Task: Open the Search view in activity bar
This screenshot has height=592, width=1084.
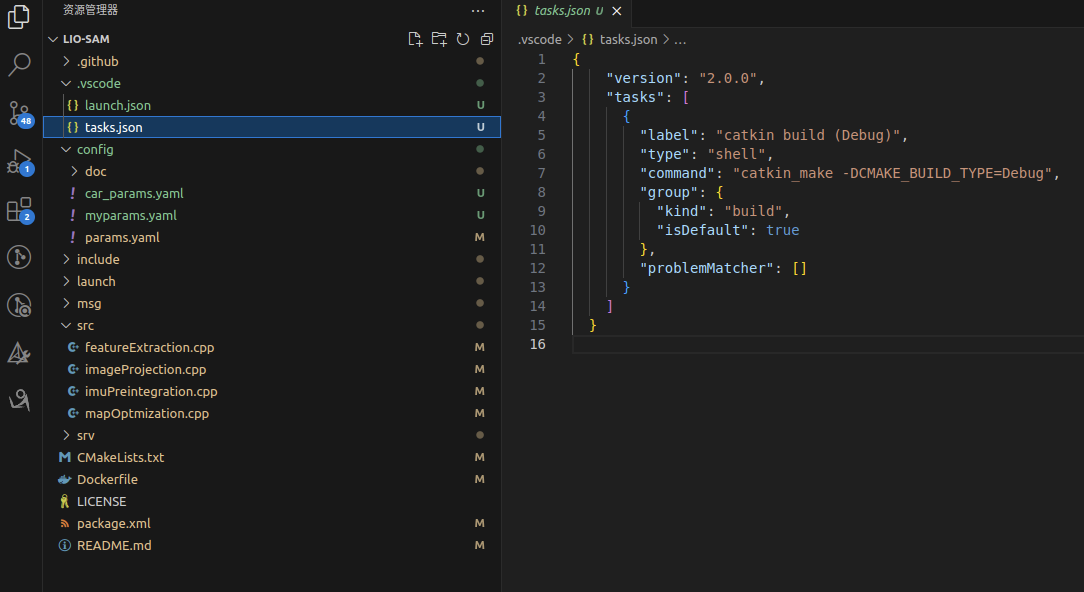Action: click(x=20, y=65)
